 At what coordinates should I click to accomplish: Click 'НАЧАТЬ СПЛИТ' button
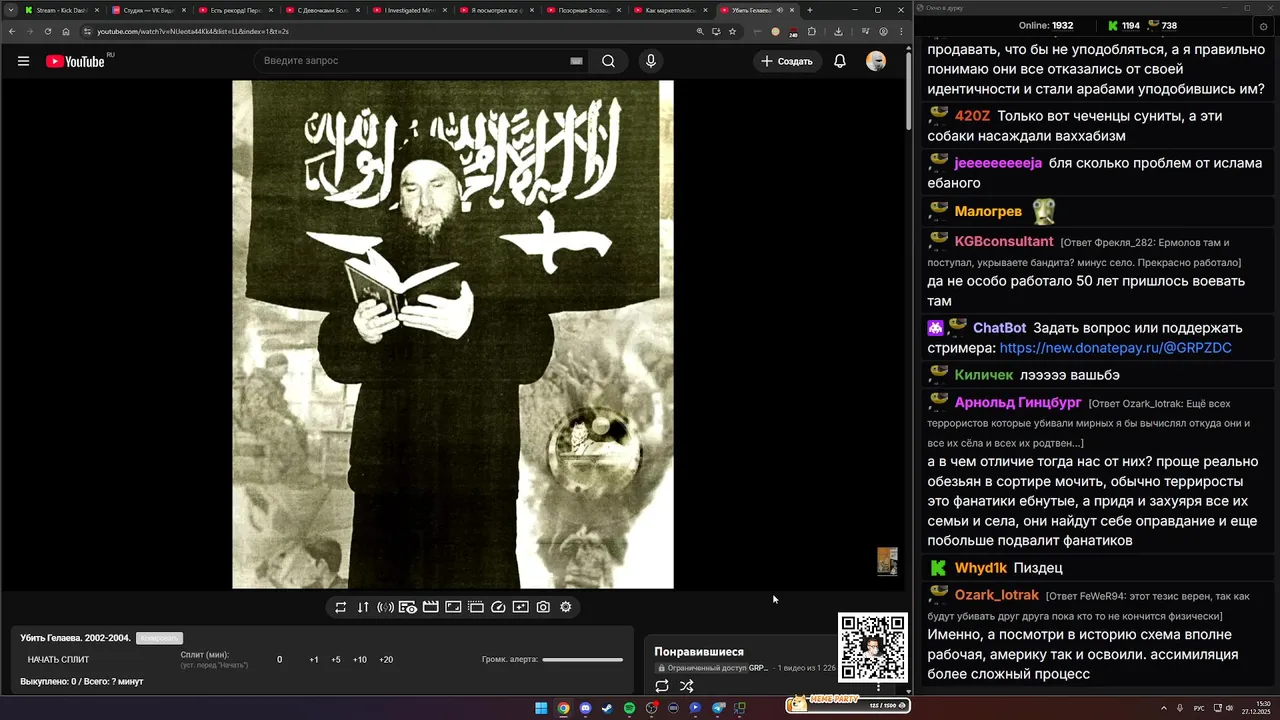click(58, 660)
